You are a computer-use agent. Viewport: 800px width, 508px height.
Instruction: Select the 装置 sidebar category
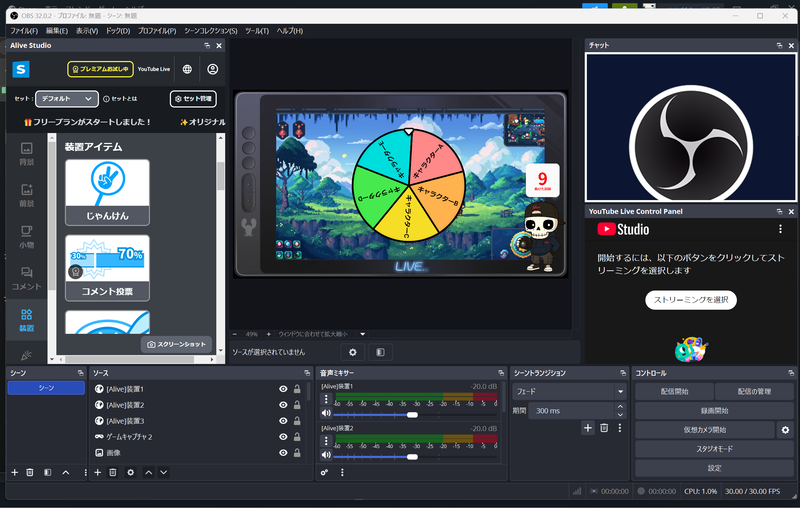(x=27, y=320)
